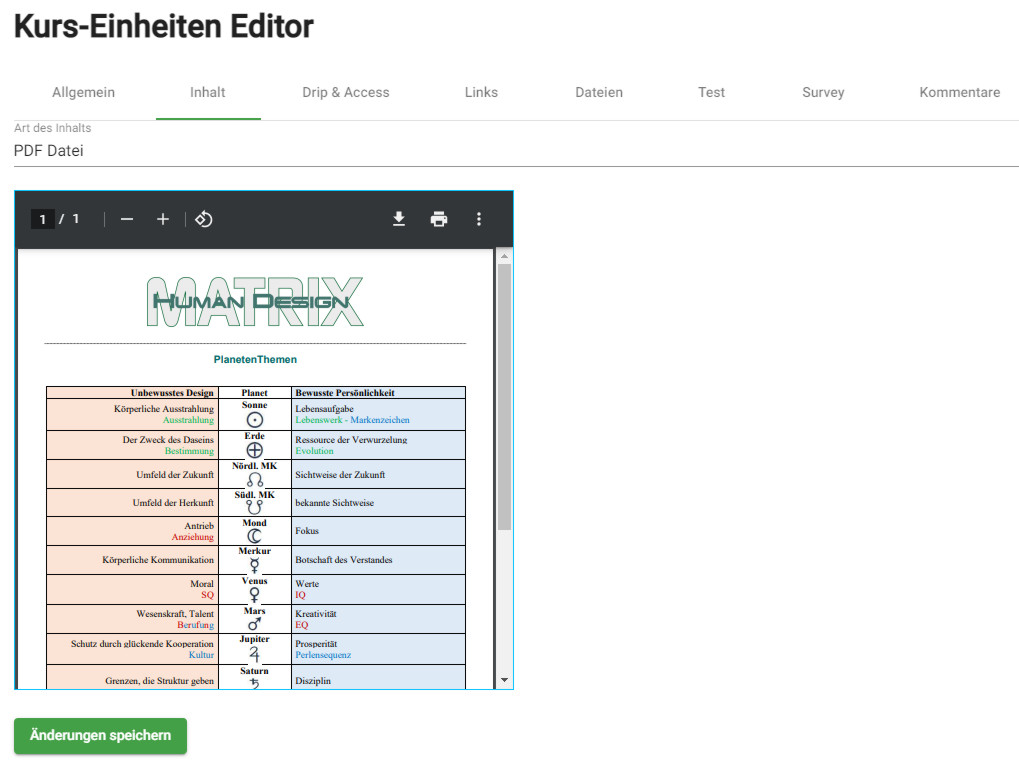
Task: Rotate the PDF page counterclockwise
Action: point(204,219)
